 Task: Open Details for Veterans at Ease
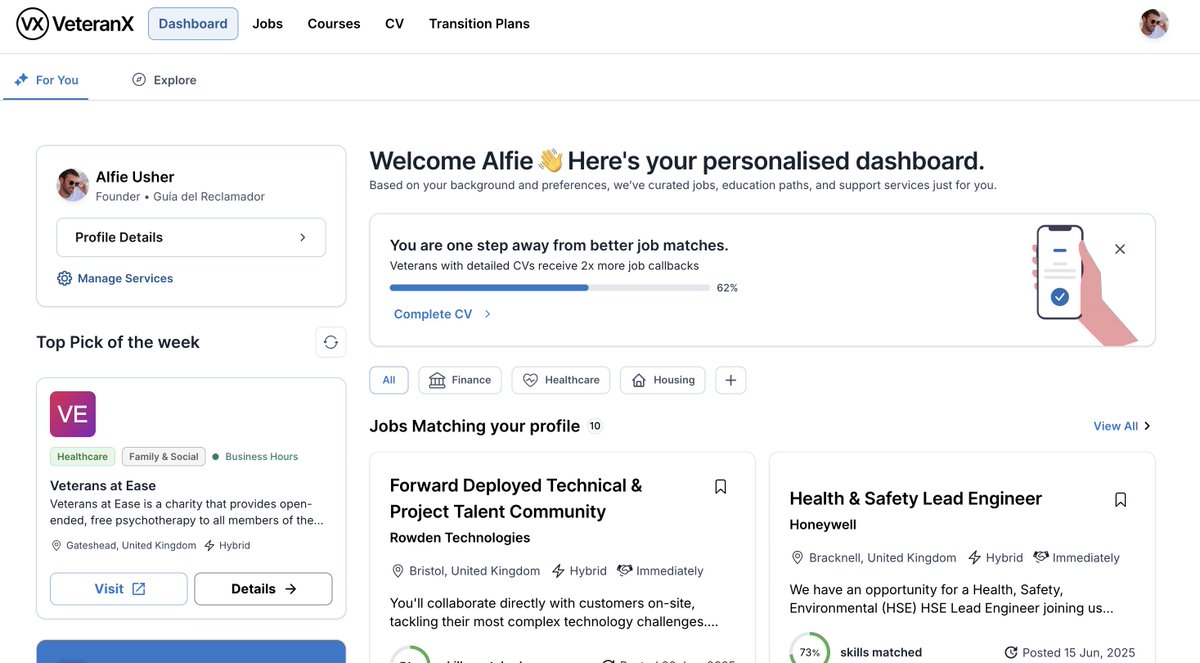[263, 589]
